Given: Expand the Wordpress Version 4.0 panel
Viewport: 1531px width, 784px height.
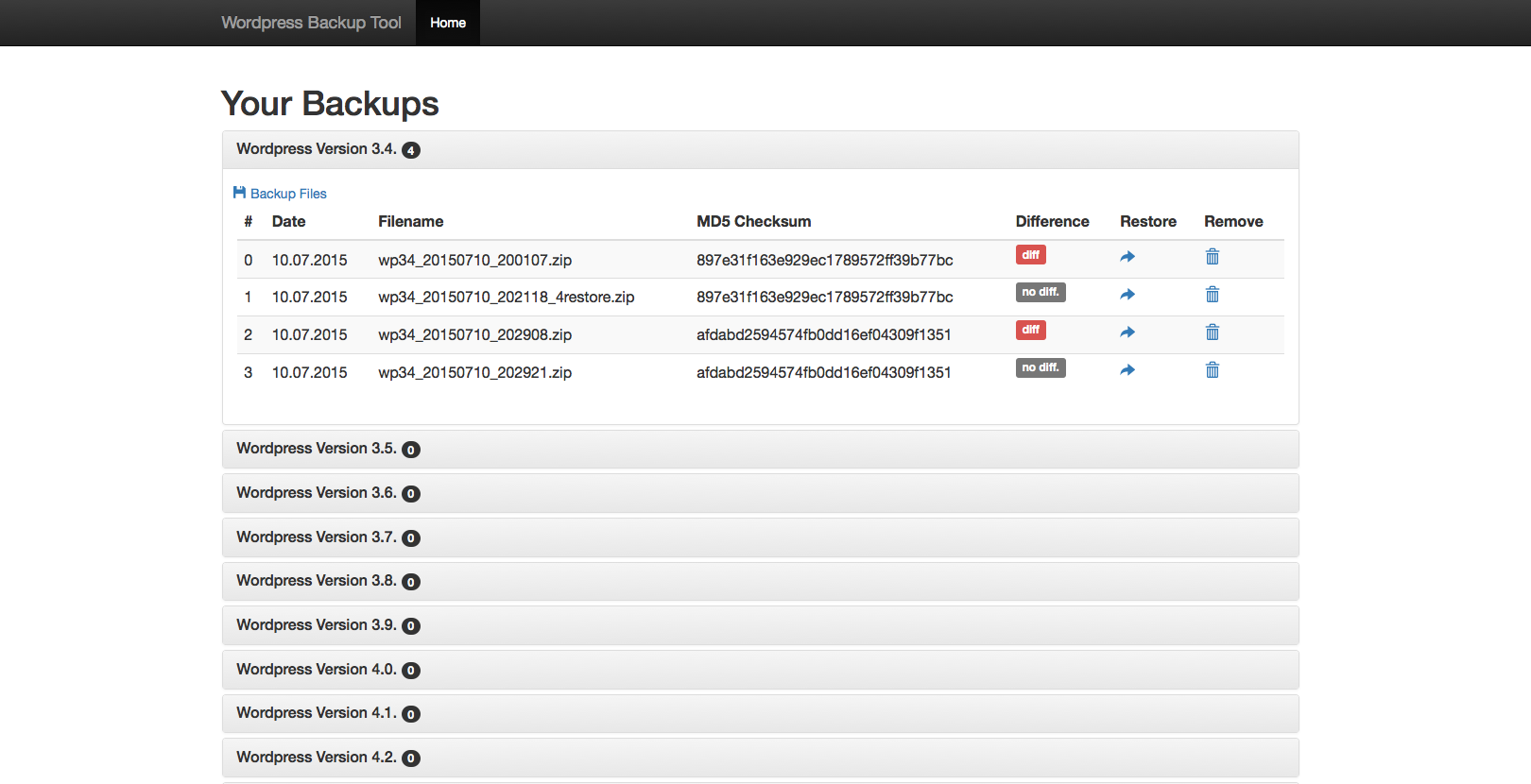Looking at the screenshot, I should (x=761, y=670).
